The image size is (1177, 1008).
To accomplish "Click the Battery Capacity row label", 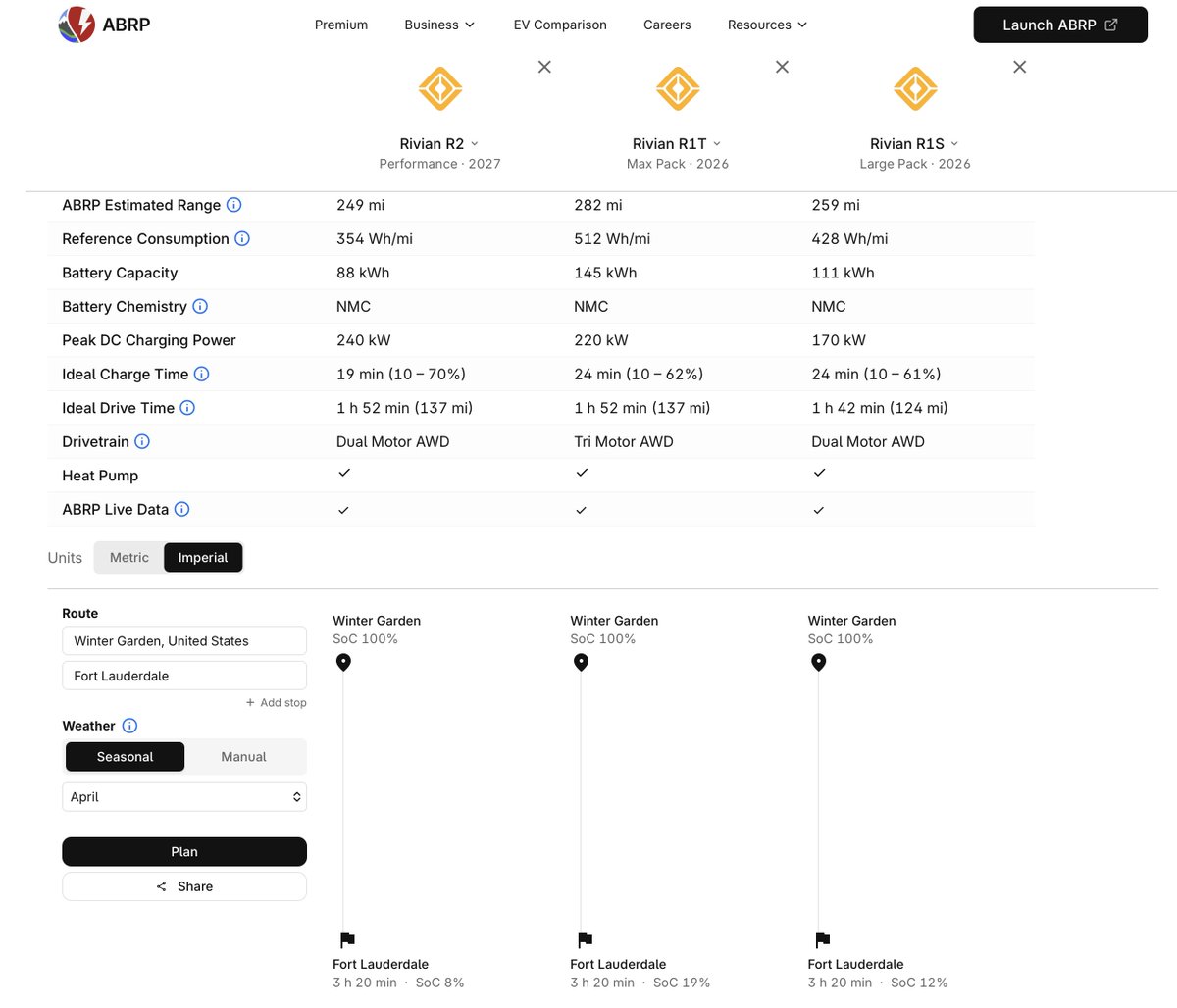I will [120, 273].
